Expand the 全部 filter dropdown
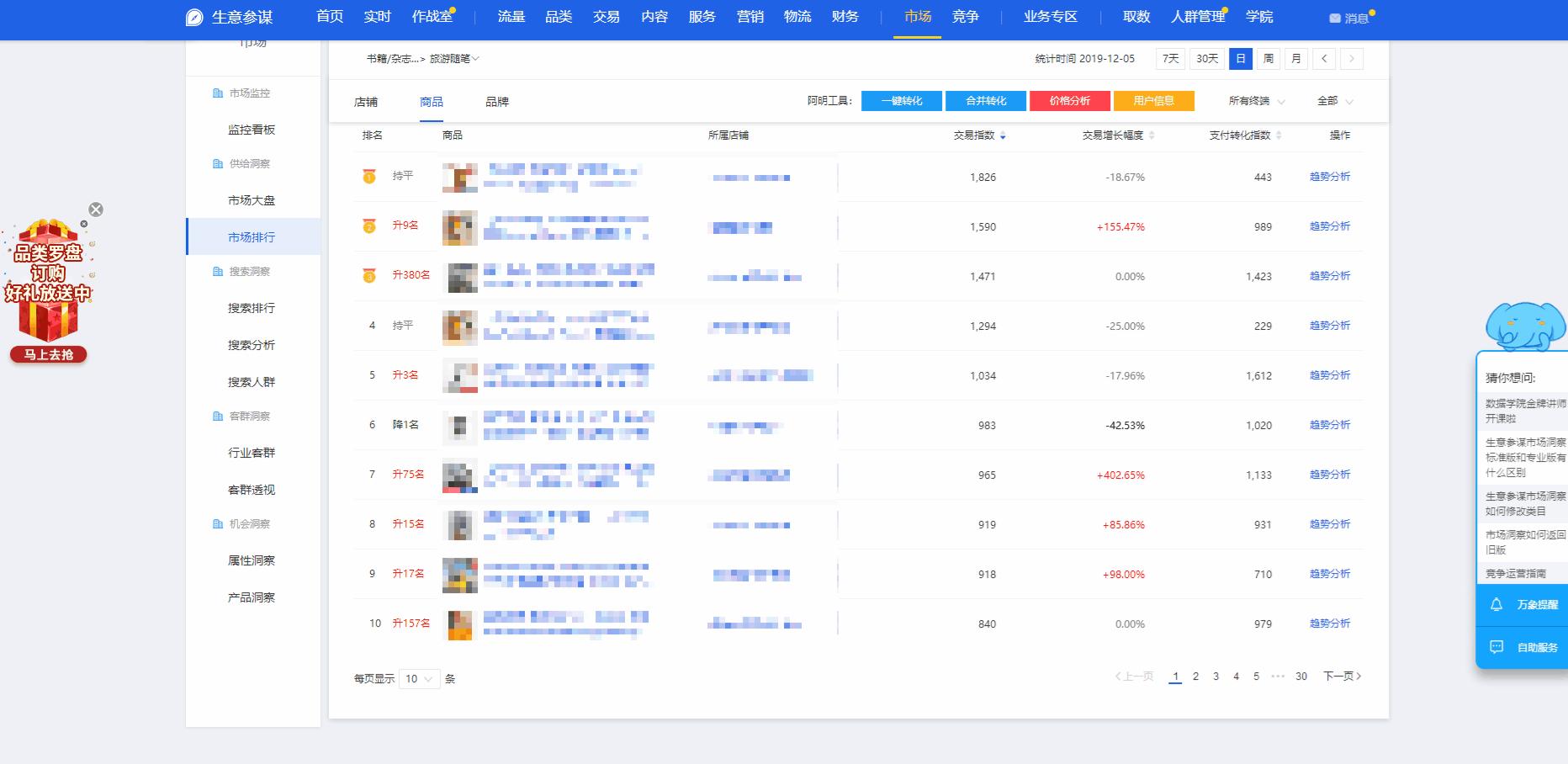This screenshot has width=1568, height=764. (x=1333, y=101)
